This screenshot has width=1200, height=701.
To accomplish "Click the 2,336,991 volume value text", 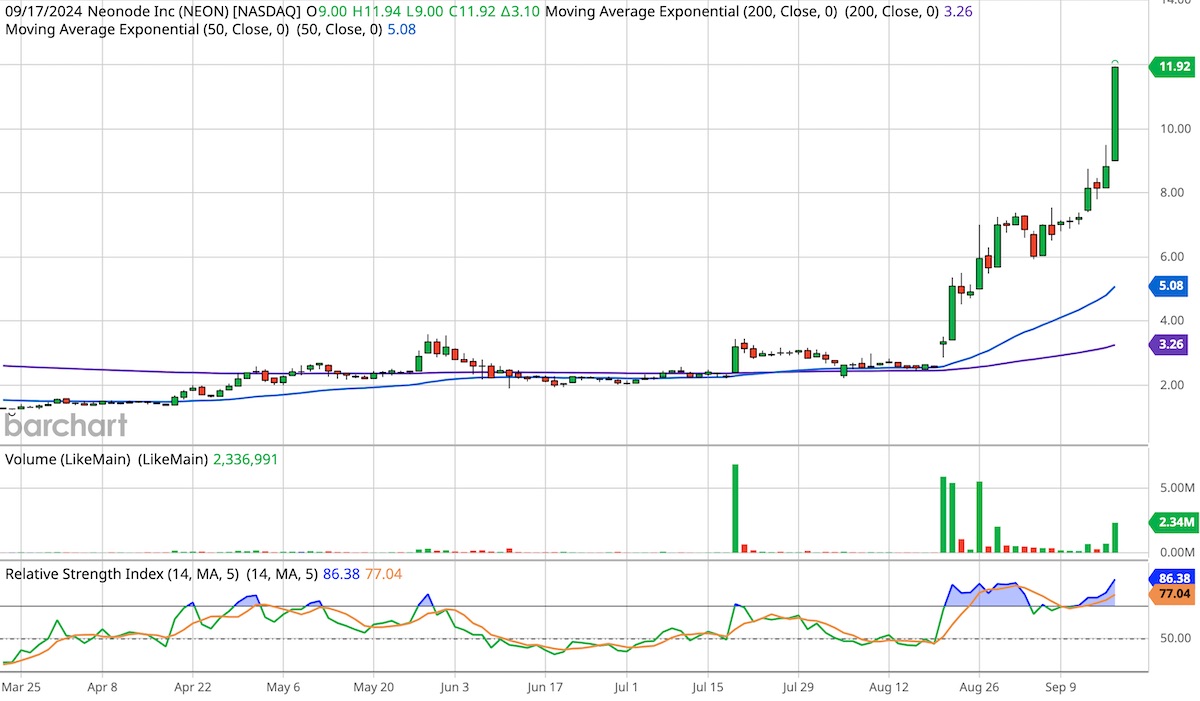I will click(x=244, y=459).
